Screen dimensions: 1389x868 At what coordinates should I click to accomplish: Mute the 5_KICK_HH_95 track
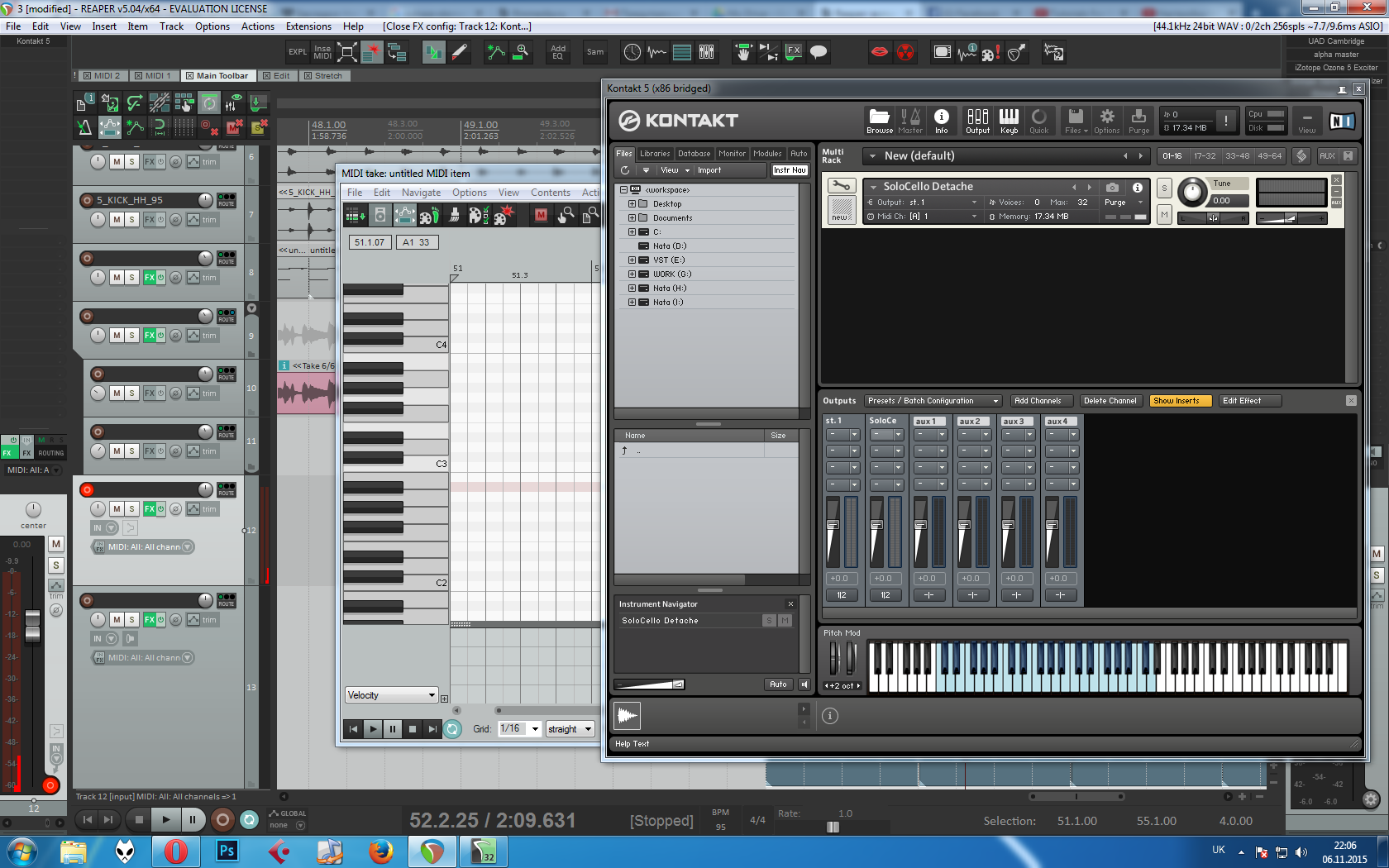point(117,220)
